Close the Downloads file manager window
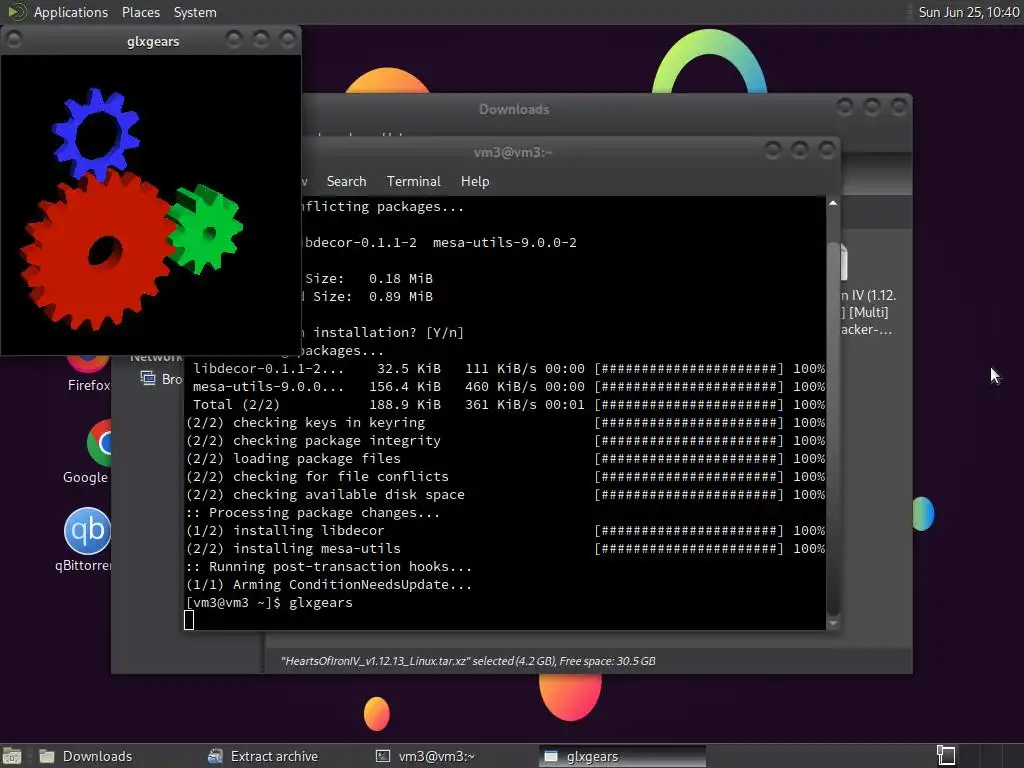Screen dimensions: 1024x768 (899, 106)
